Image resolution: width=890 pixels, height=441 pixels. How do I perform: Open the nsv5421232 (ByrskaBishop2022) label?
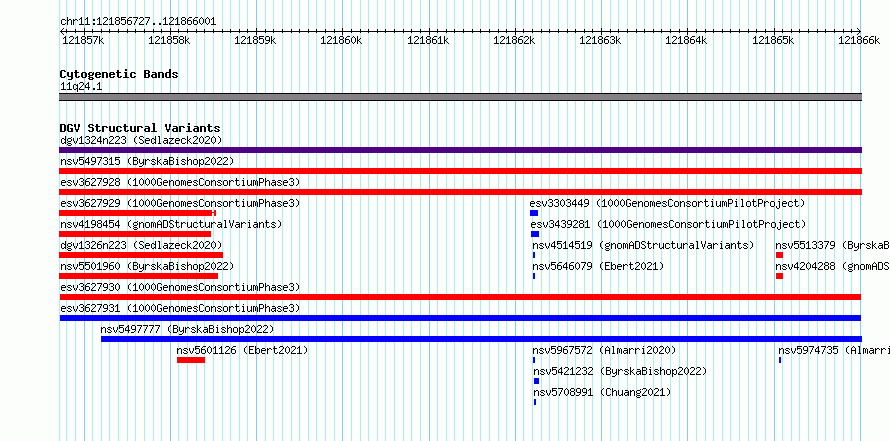pos(620,371)
